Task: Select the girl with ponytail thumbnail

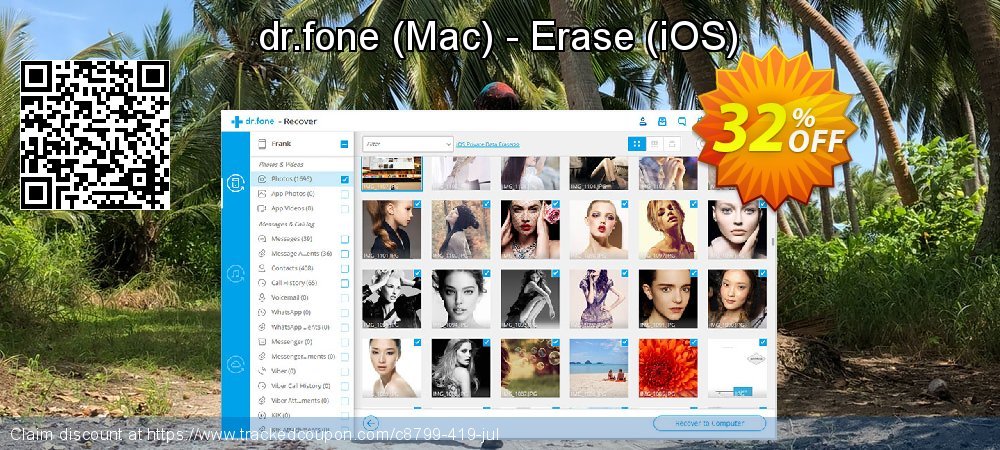Action: pos(392,229)
